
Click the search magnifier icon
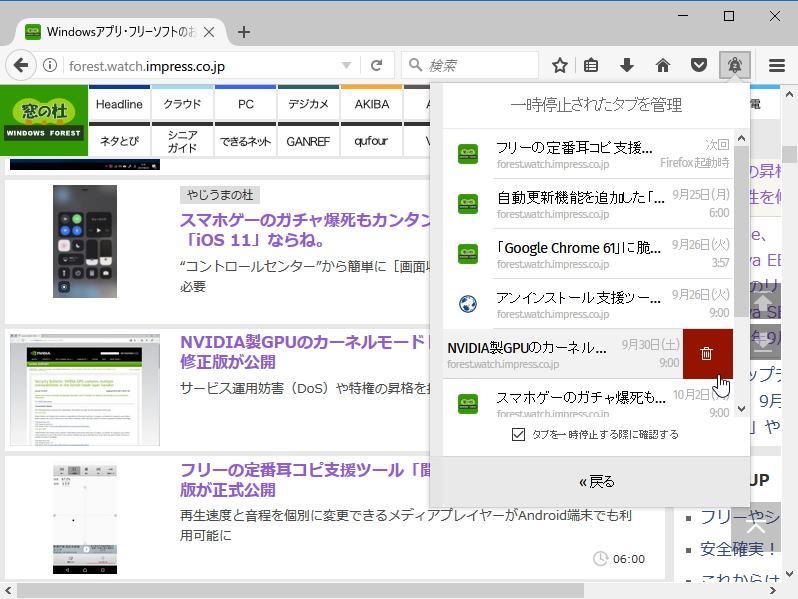[415, 65]
